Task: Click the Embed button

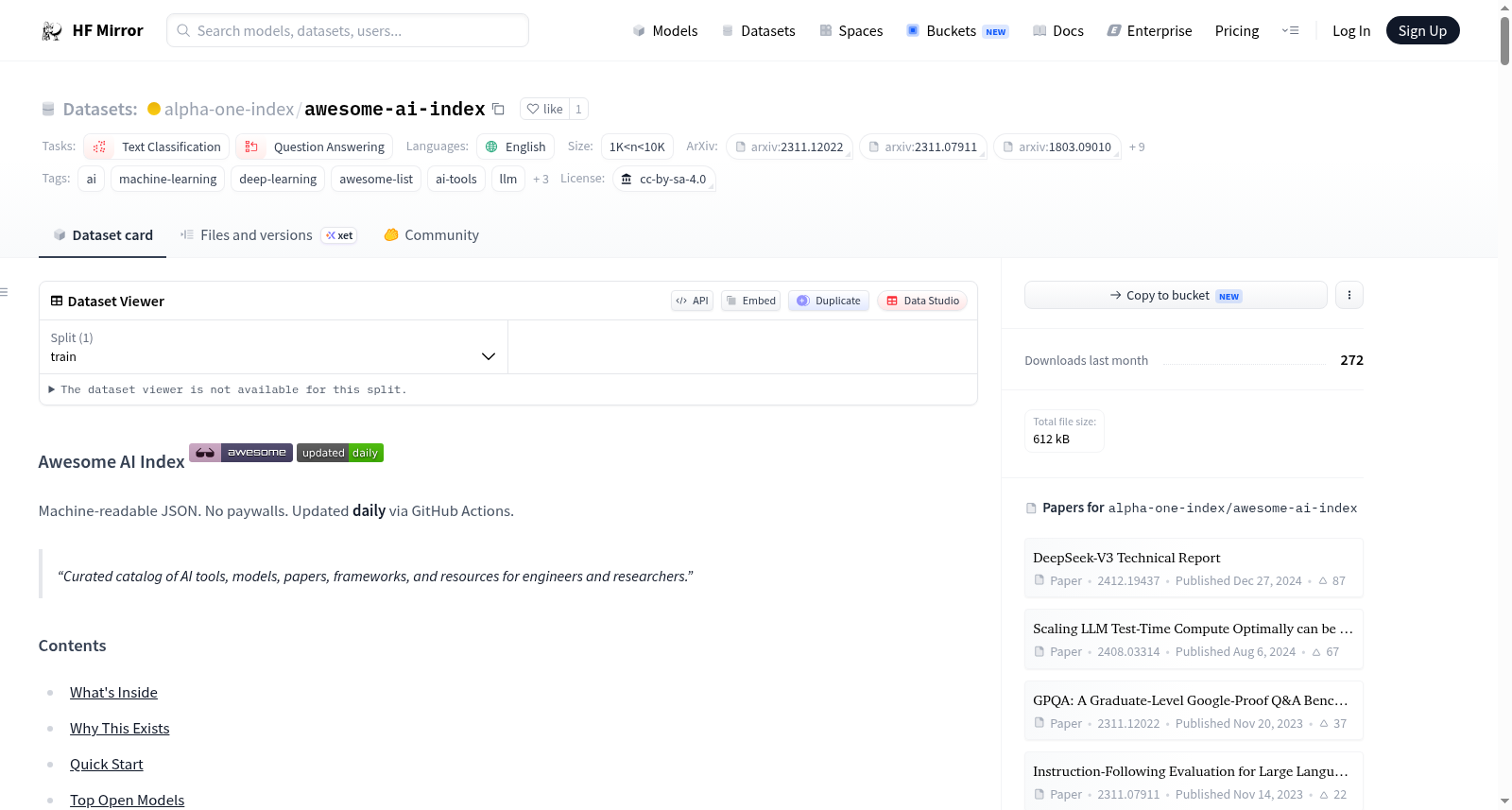Action: pos(751,301)
